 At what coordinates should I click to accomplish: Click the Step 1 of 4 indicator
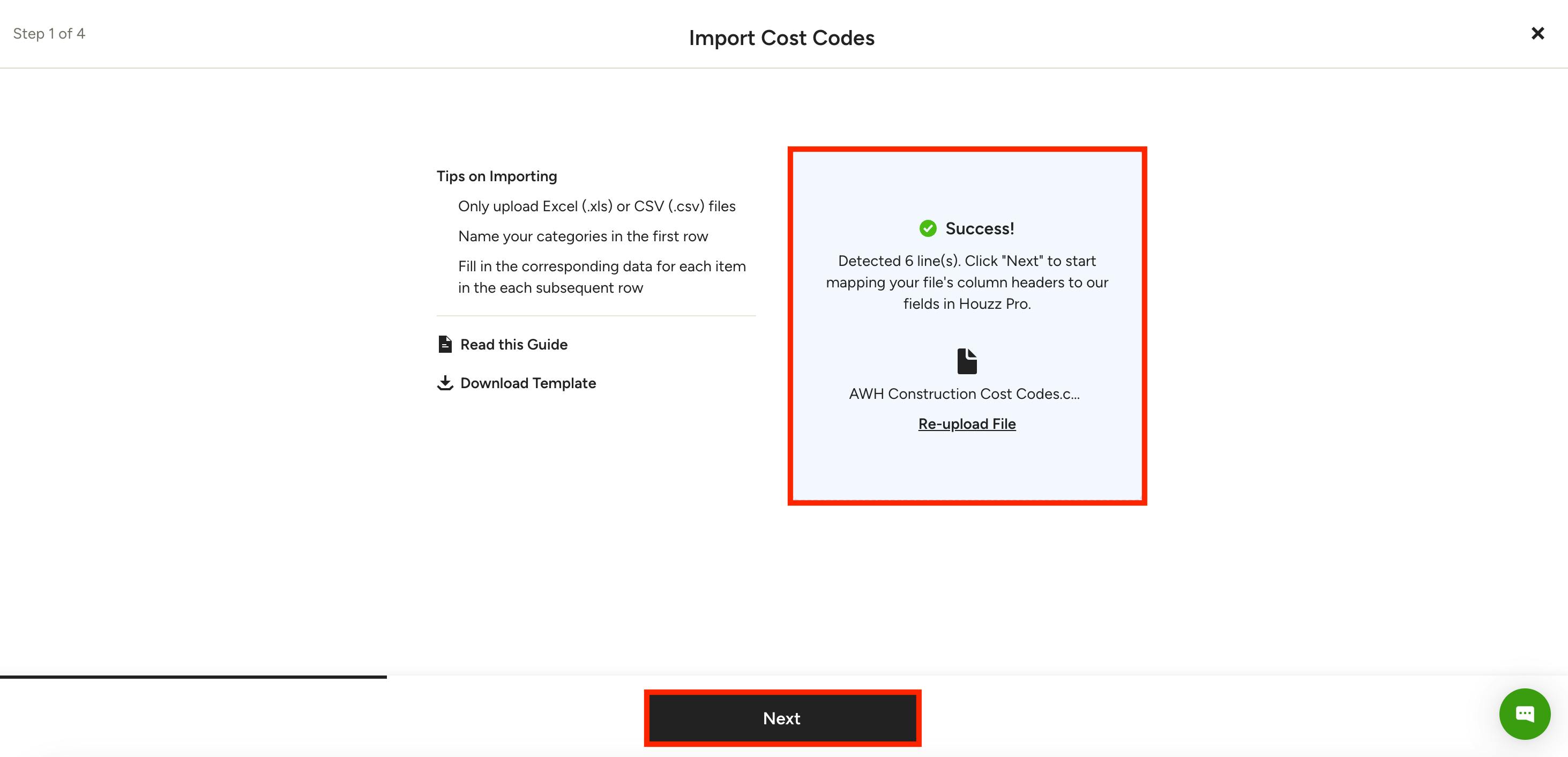pos(49,33)
